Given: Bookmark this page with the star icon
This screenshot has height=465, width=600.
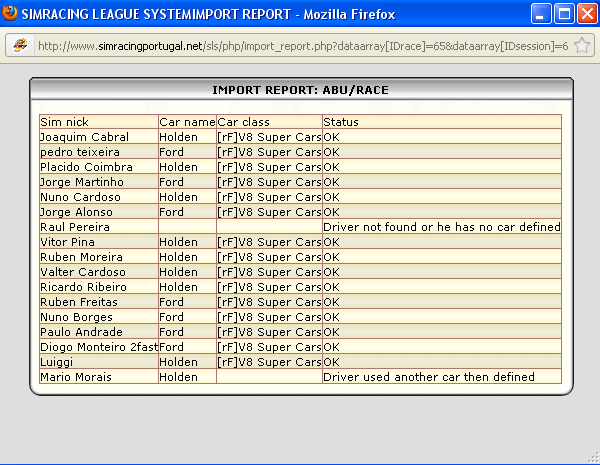Looking at the screenshot, I should click(582, 46).
